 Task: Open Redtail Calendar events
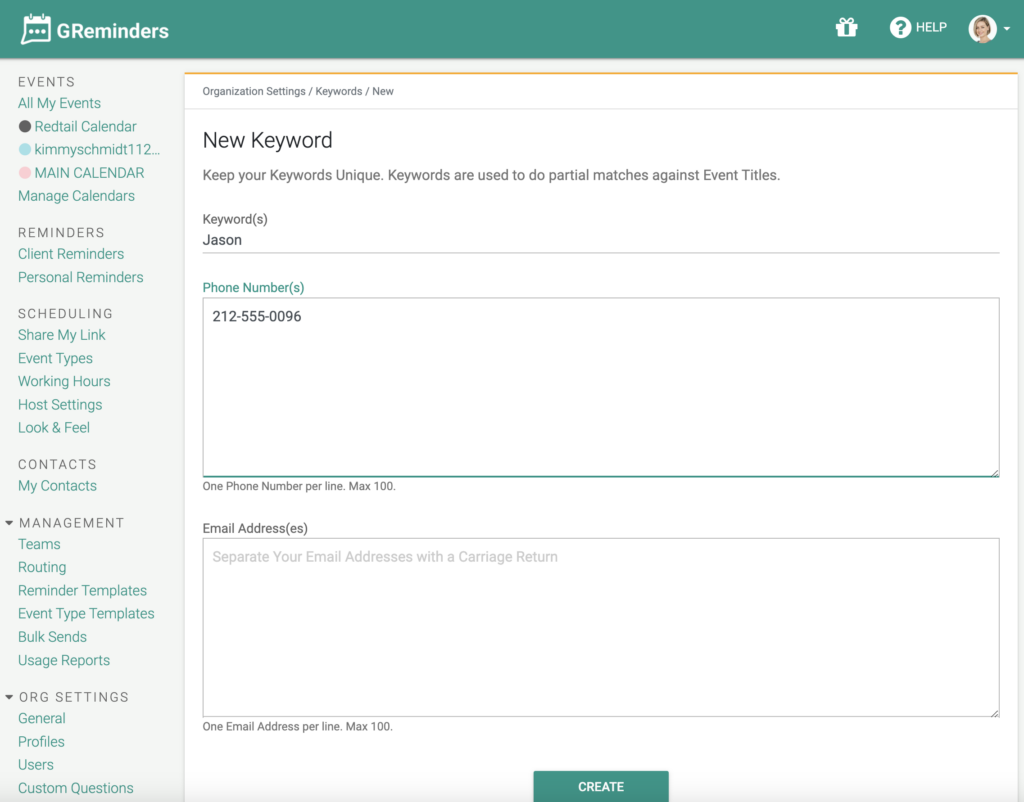coord(86,127)
